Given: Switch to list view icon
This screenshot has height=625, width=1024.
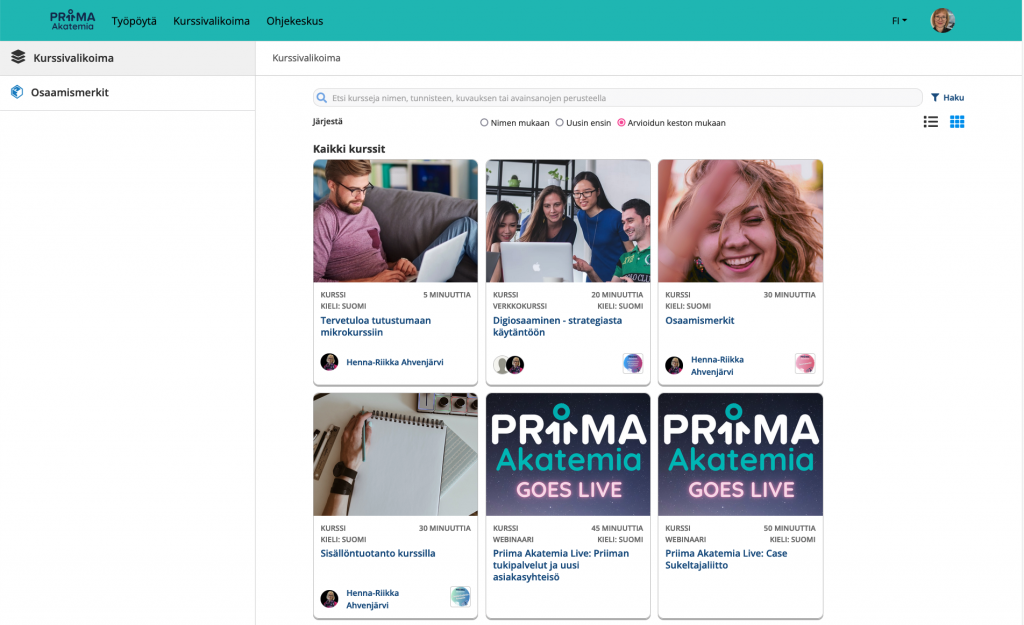Looking at the screenshot, I should point(931,121).
